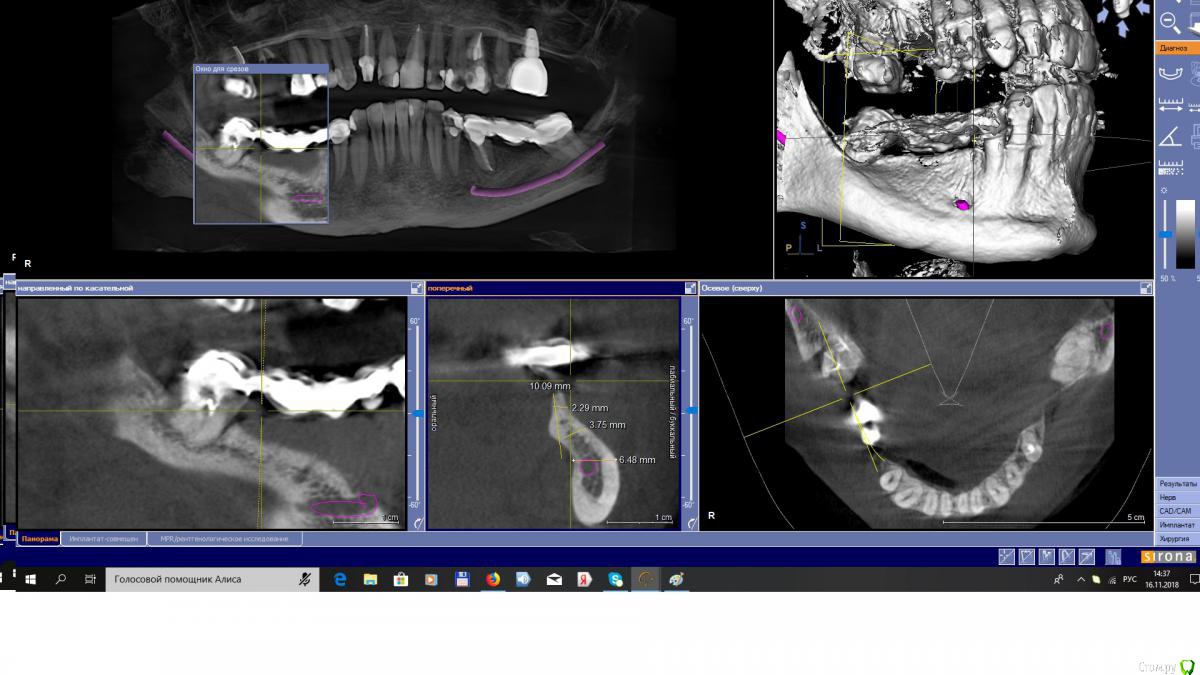
Task: Reset rotation icon in tangential view corner
Action: 415,522
